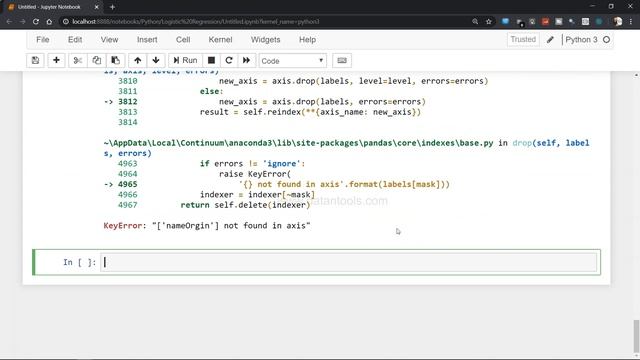640x360 pixels.
Task: Interrupt the kernel with stop icon
Action: tap(211, 60)
